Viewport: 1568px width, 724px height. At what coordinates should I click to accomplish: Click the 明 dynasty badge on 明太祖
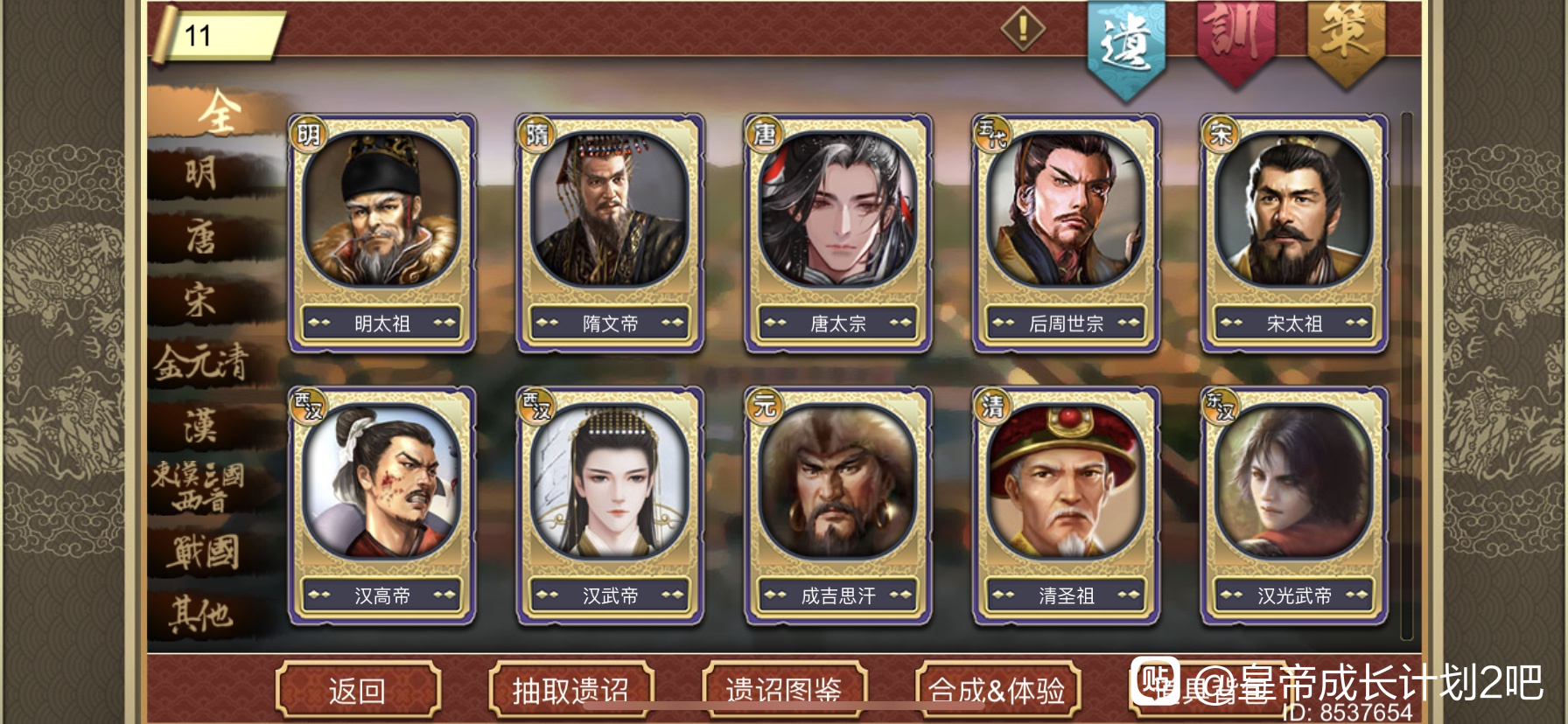(x=308, y=135)
